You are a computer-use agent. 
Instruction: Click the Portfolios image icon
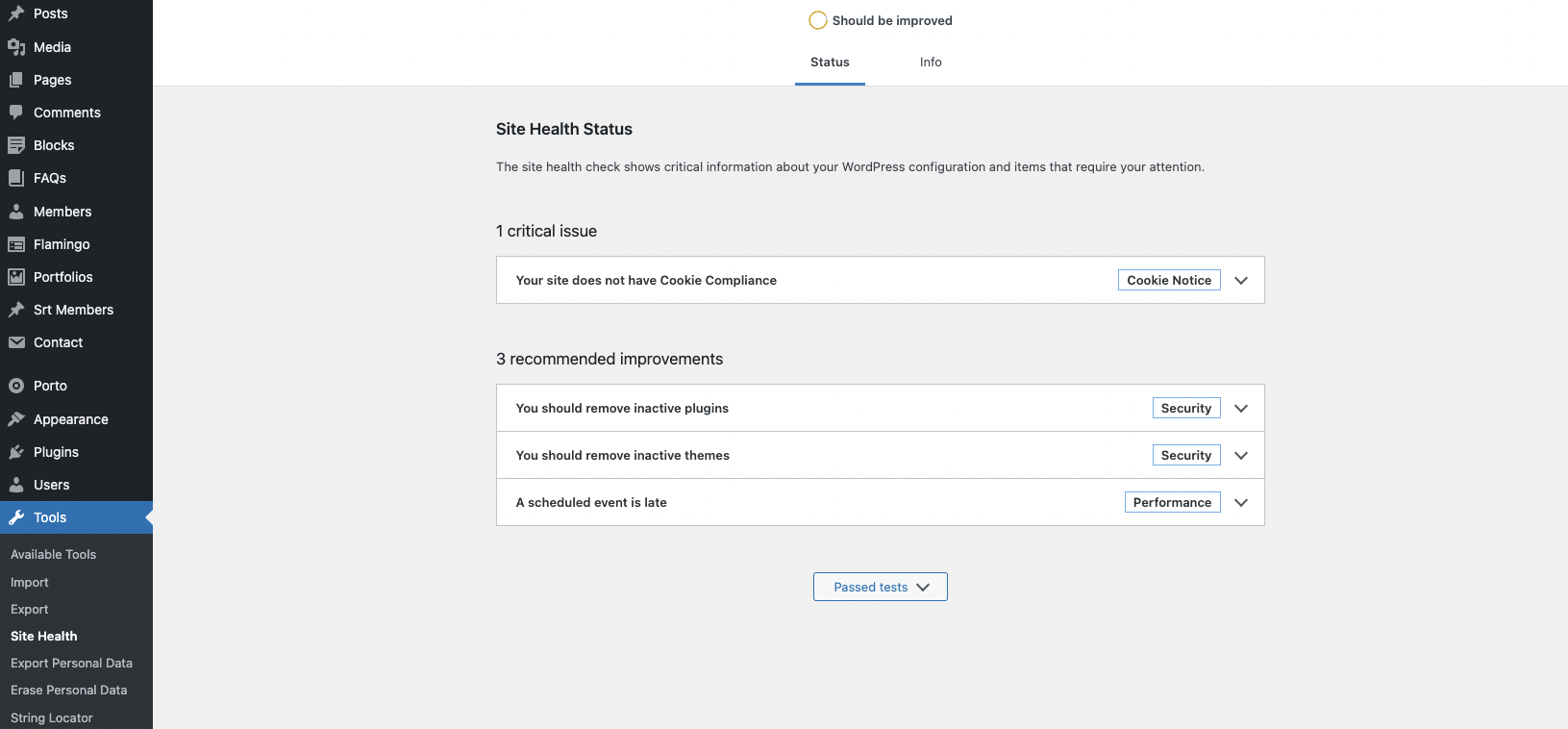16,277
